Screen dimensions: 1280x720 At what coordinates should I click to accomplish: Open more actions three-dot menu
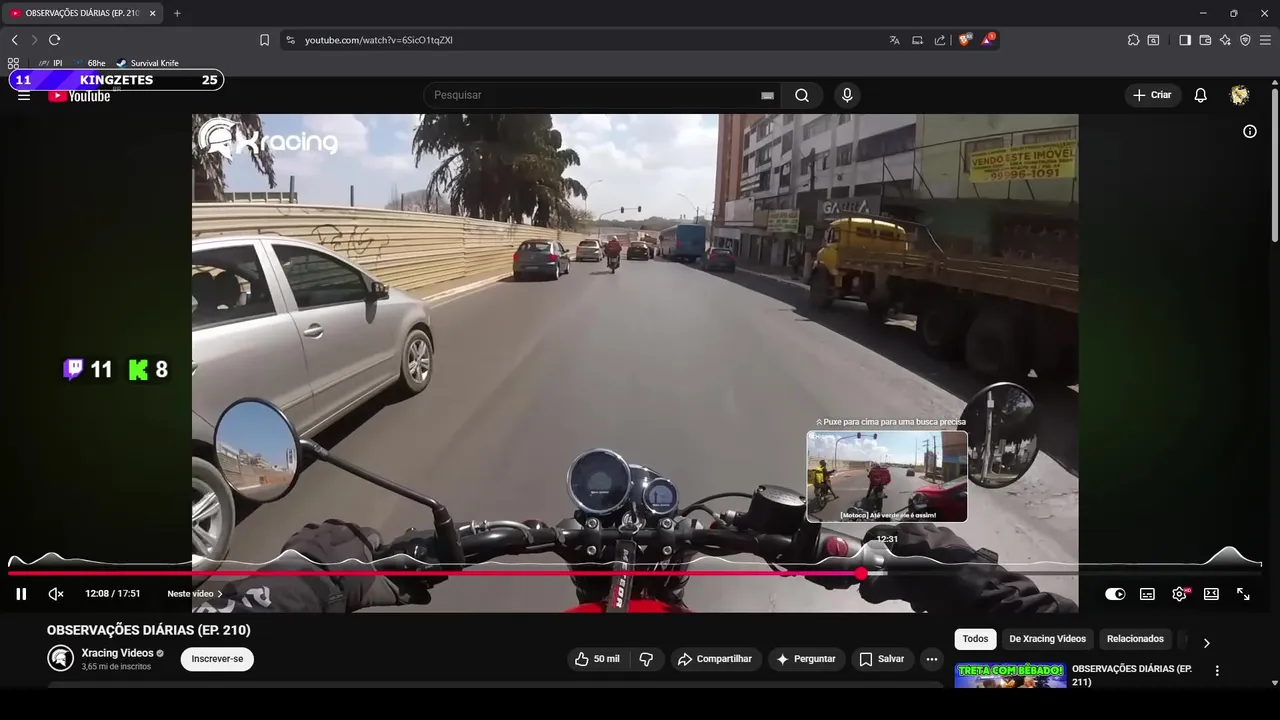click(932, 659)
